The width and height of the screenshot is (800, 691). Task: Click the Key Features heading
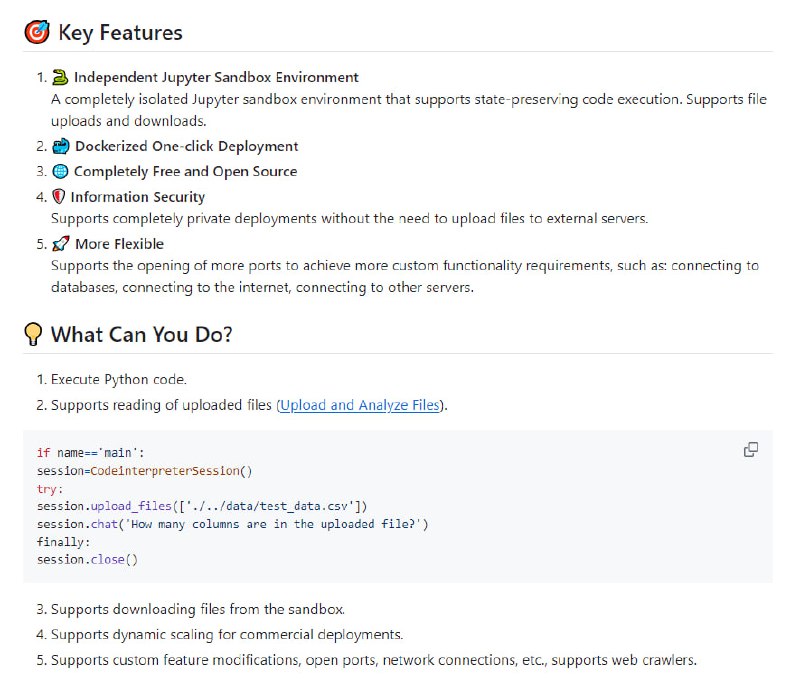120,33
